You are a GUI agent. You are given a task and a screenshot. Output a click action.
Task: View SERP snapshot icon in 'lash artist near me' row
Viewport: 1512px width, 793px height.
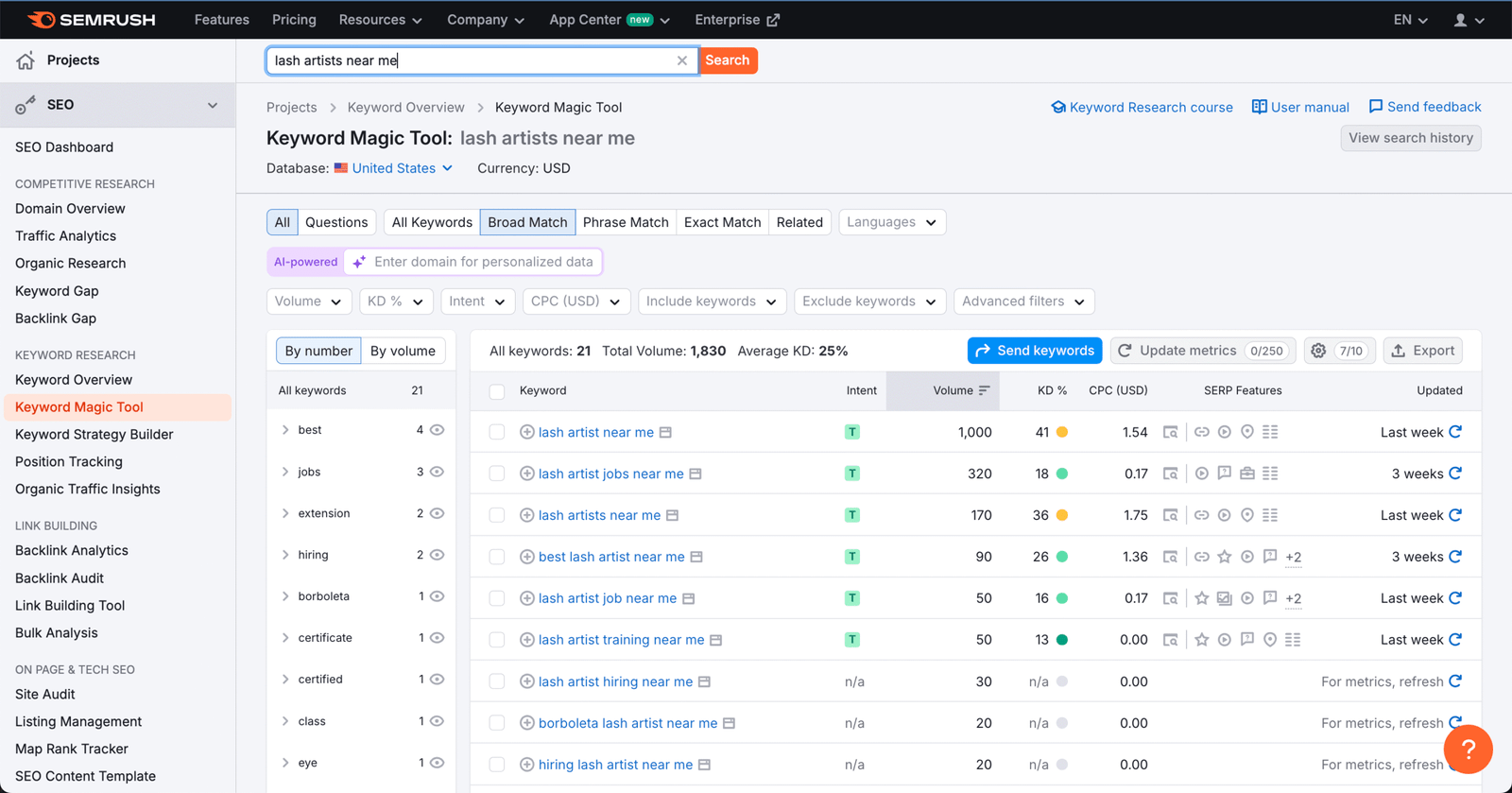tap(1171, 432)
